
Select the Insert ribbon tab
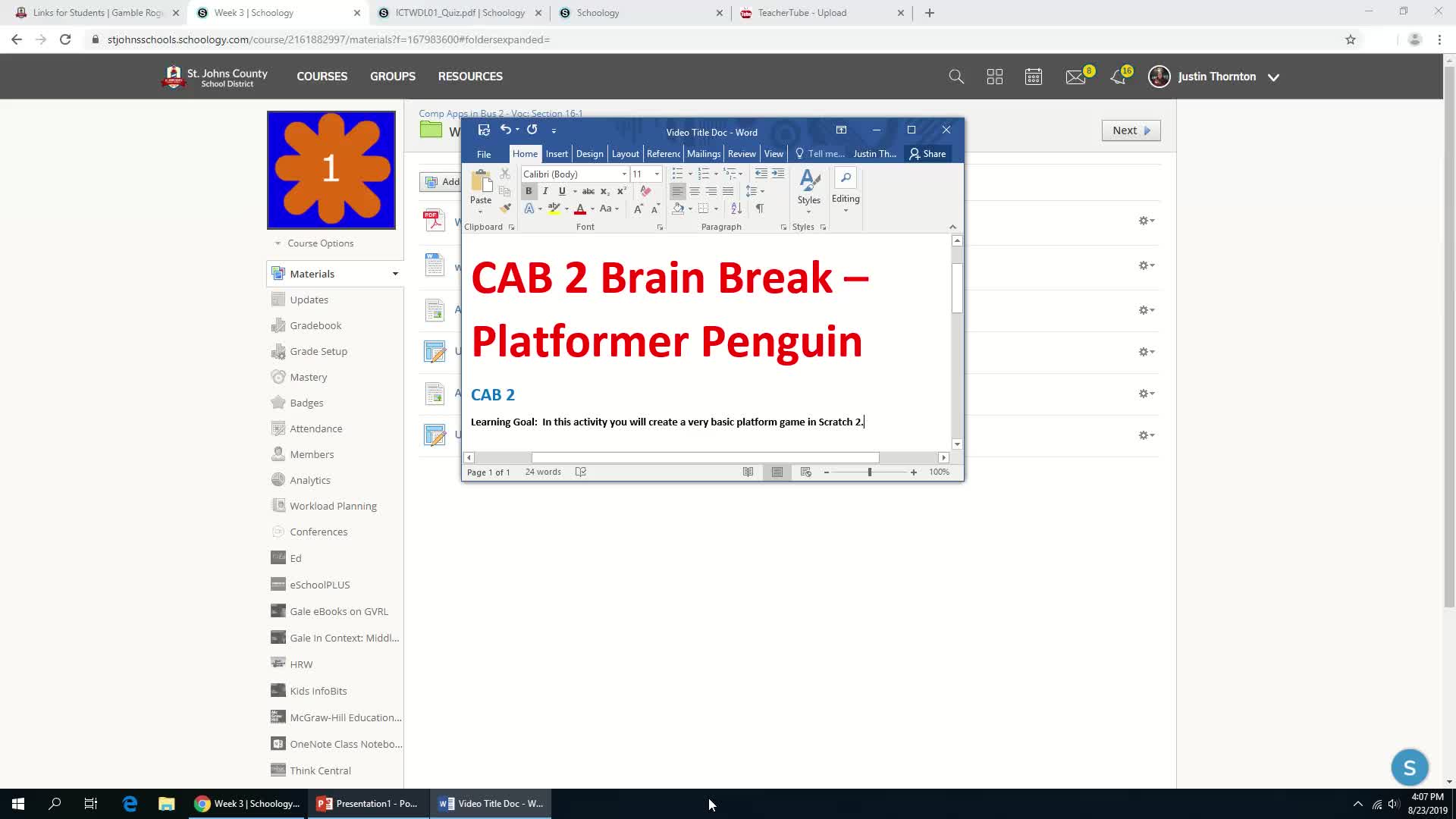point(558,153)
